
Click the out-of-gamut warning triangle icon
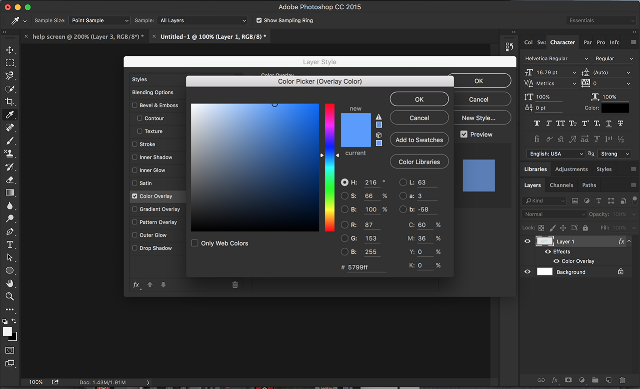379,117
